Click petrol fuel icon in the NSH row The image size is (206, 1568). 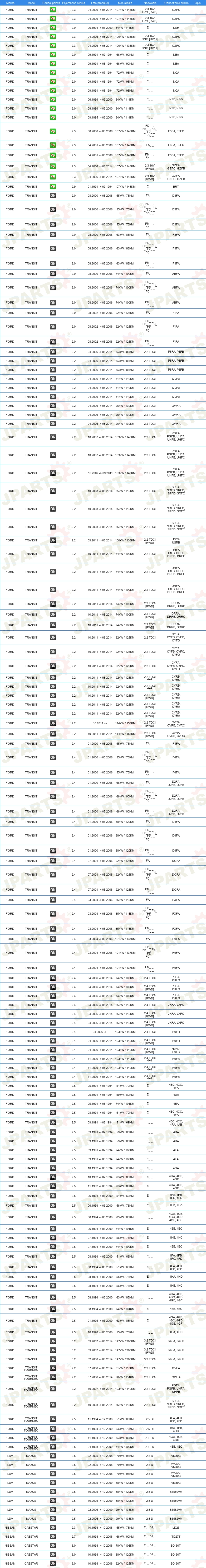click(x=53, y=27)
